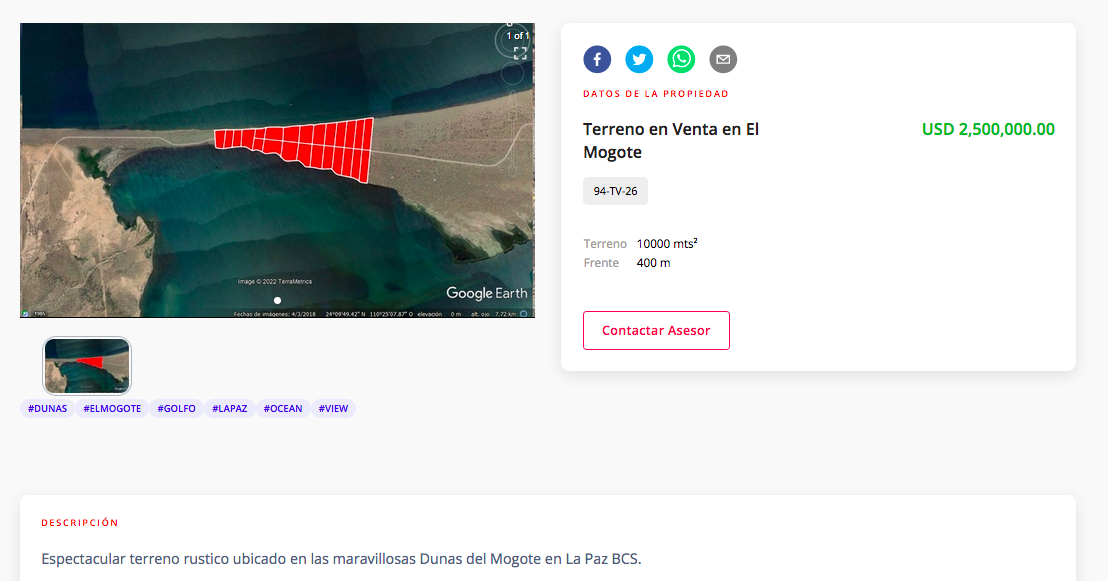The width and height of the screenshot is (1108, 581).
Task: Click the property title Terreno en Venta
Action: click(x=671, y=141)
